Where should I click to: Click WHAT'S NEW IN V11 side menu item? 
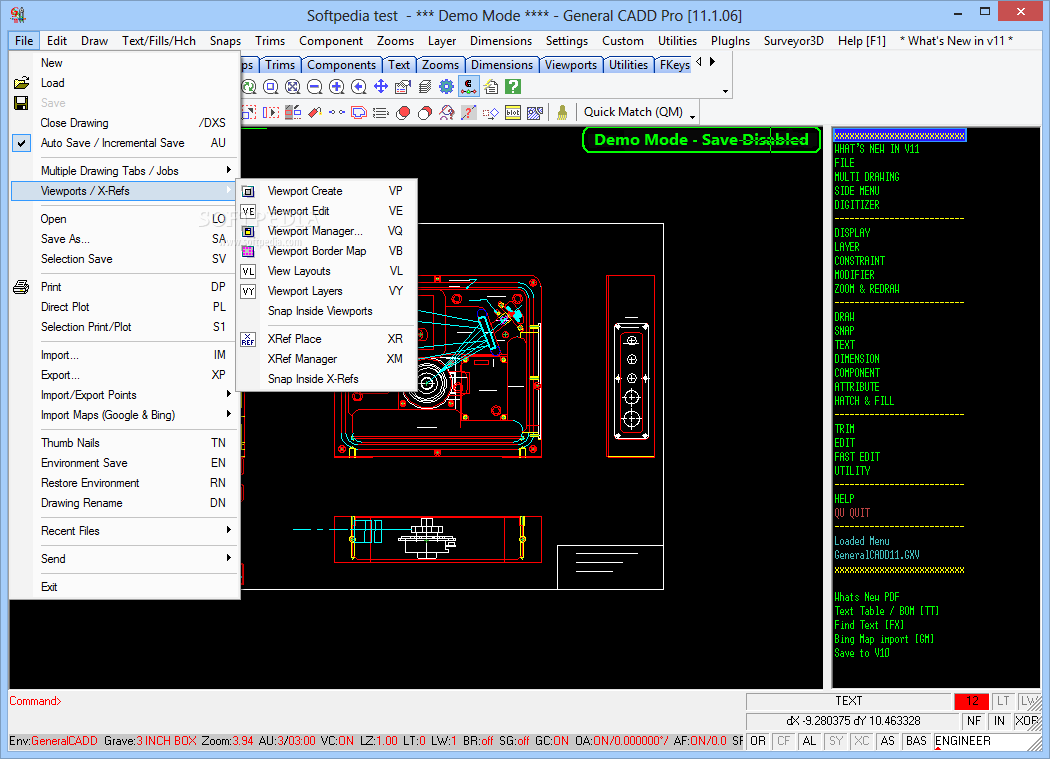(877, 149)
